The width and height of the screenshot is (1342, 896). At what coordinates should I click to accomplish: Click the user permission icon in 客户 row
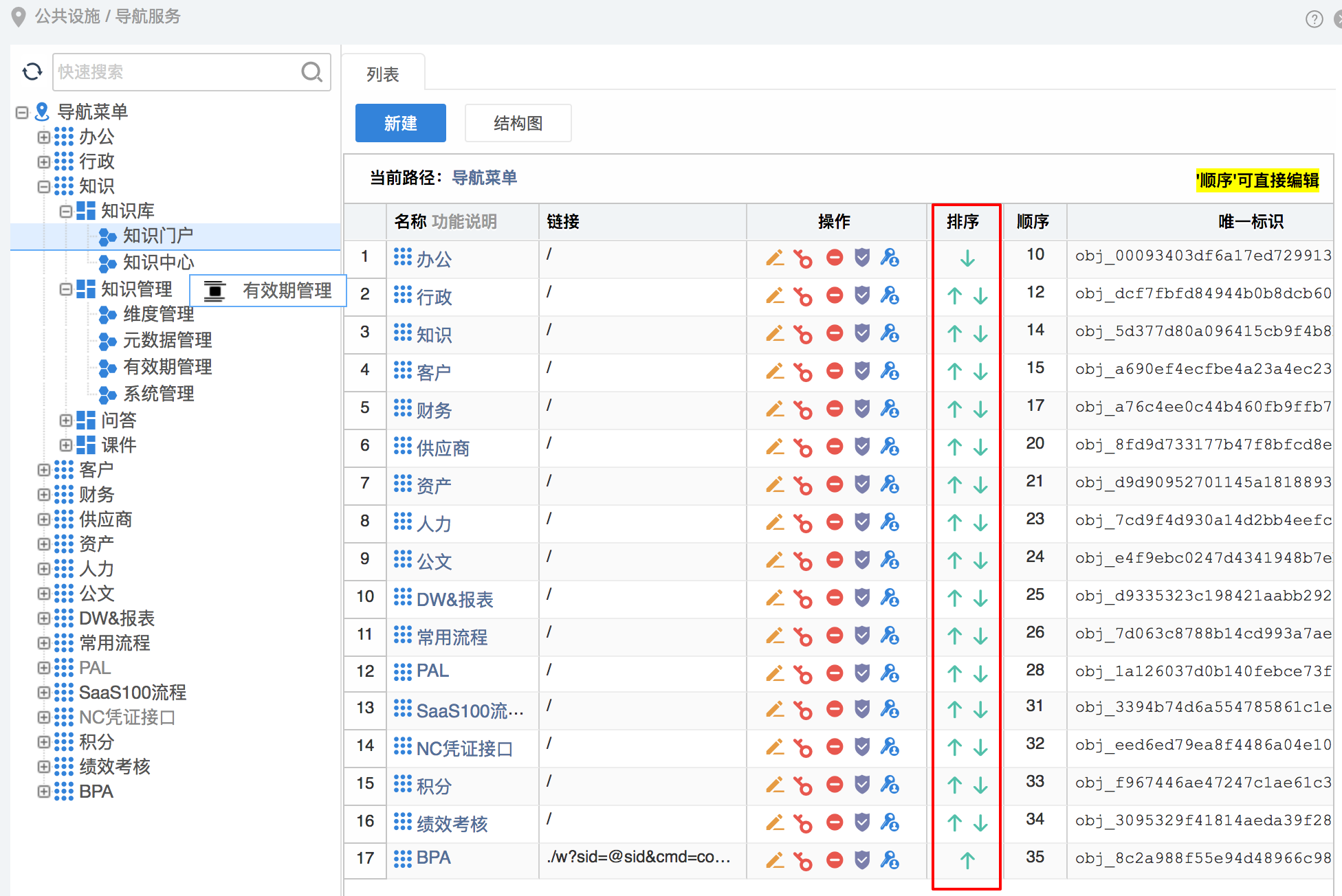(x=890, y=372)
